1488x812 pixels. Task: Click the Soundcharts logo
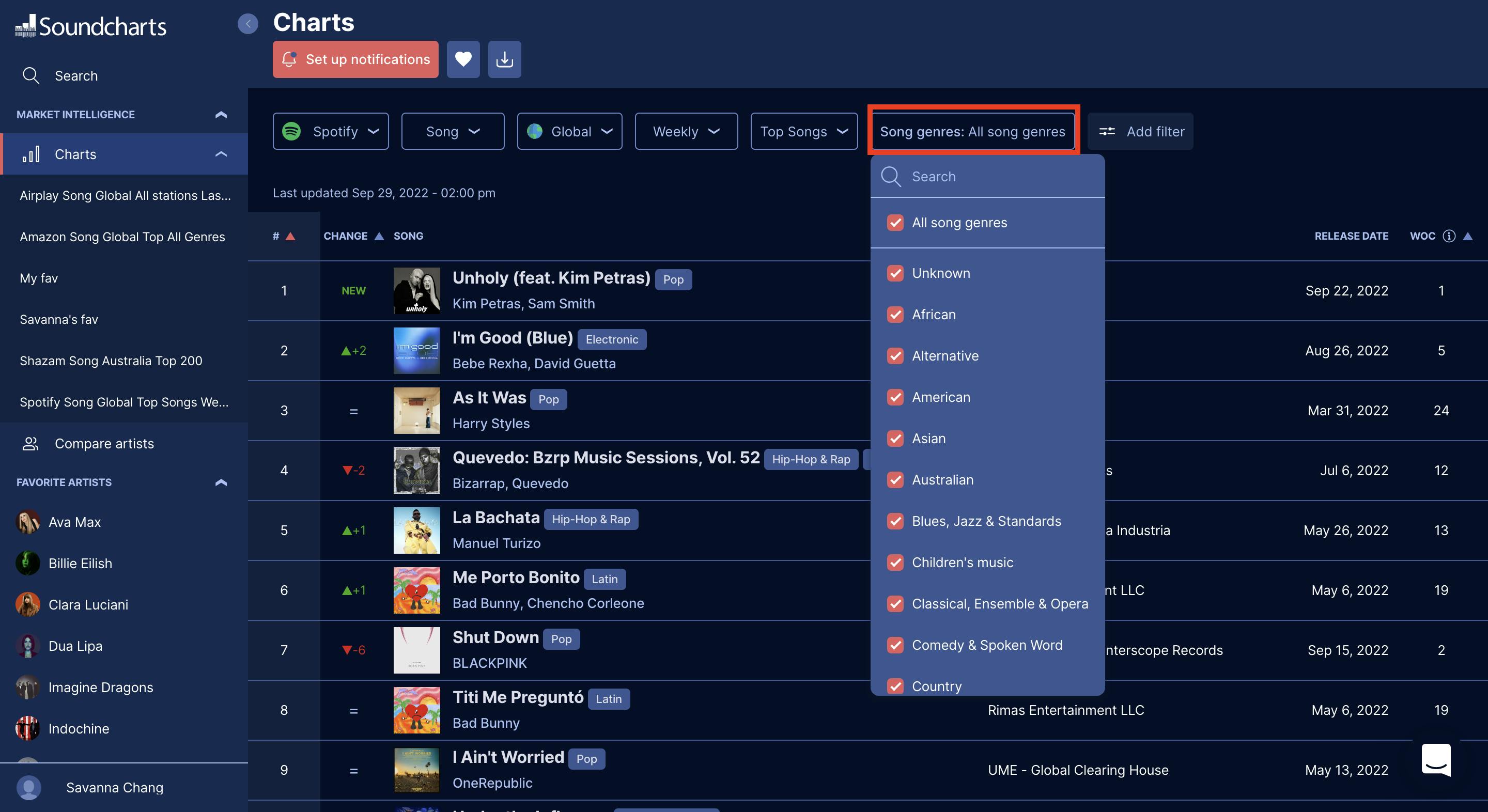(x=91, y=26)
